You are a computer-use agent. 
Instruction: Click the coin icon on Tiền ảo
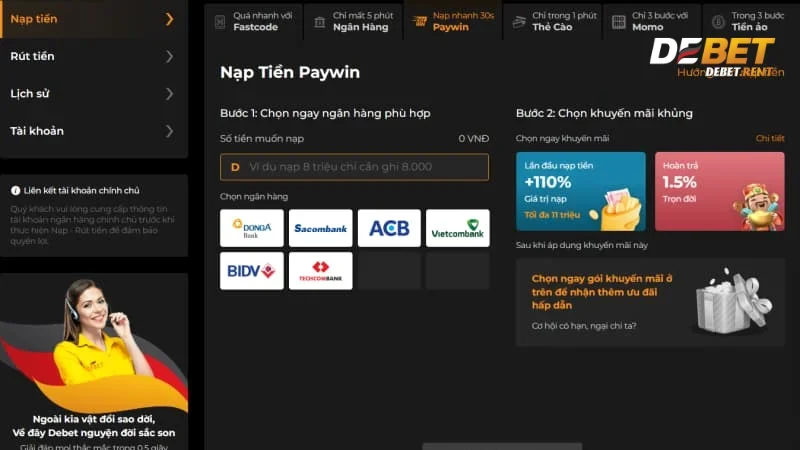pos(718,22)
